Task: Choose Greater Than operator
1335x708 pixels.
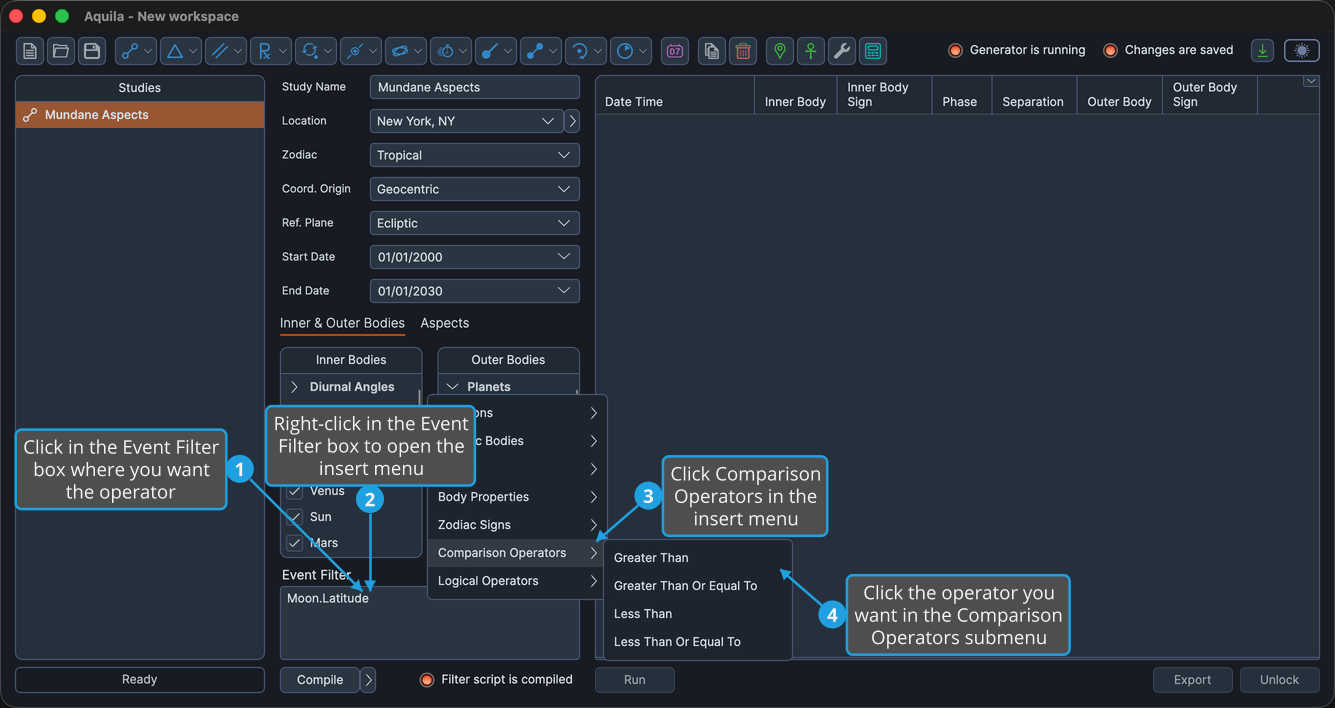Action: 697,558
